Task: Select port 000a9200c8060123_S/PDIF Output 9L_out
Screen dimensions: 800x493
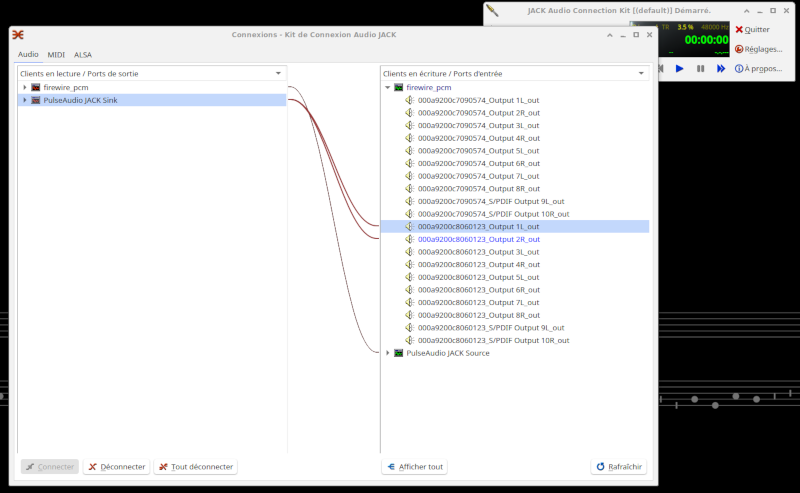Action: (x=491, y=328)
